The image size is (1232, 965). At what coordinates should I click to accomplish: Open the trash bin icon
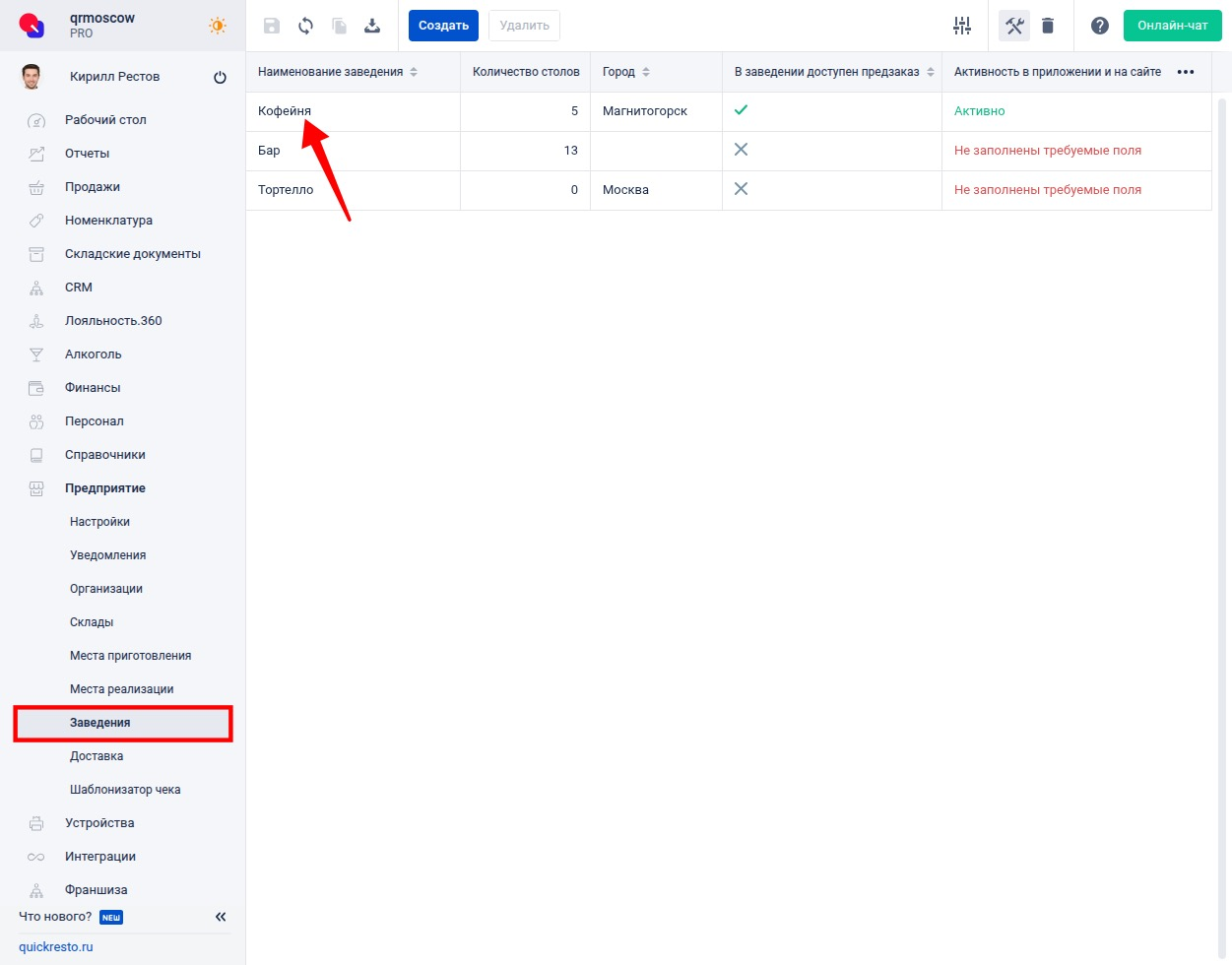1048,26
